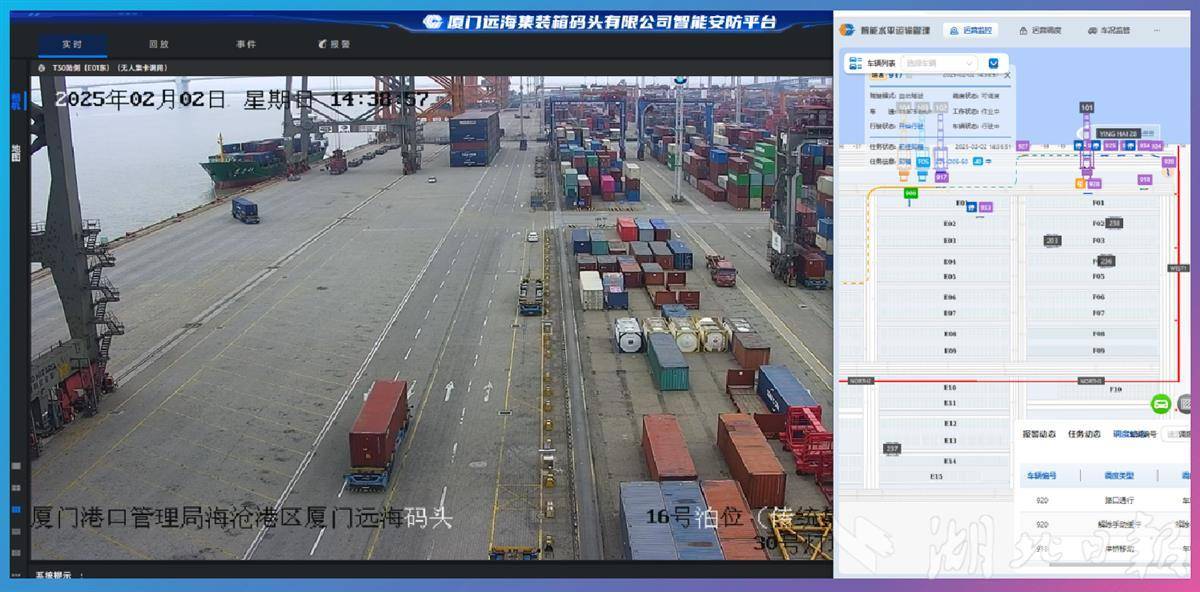Open the 报警动态 alarm status tab

tap(1039, 434)
